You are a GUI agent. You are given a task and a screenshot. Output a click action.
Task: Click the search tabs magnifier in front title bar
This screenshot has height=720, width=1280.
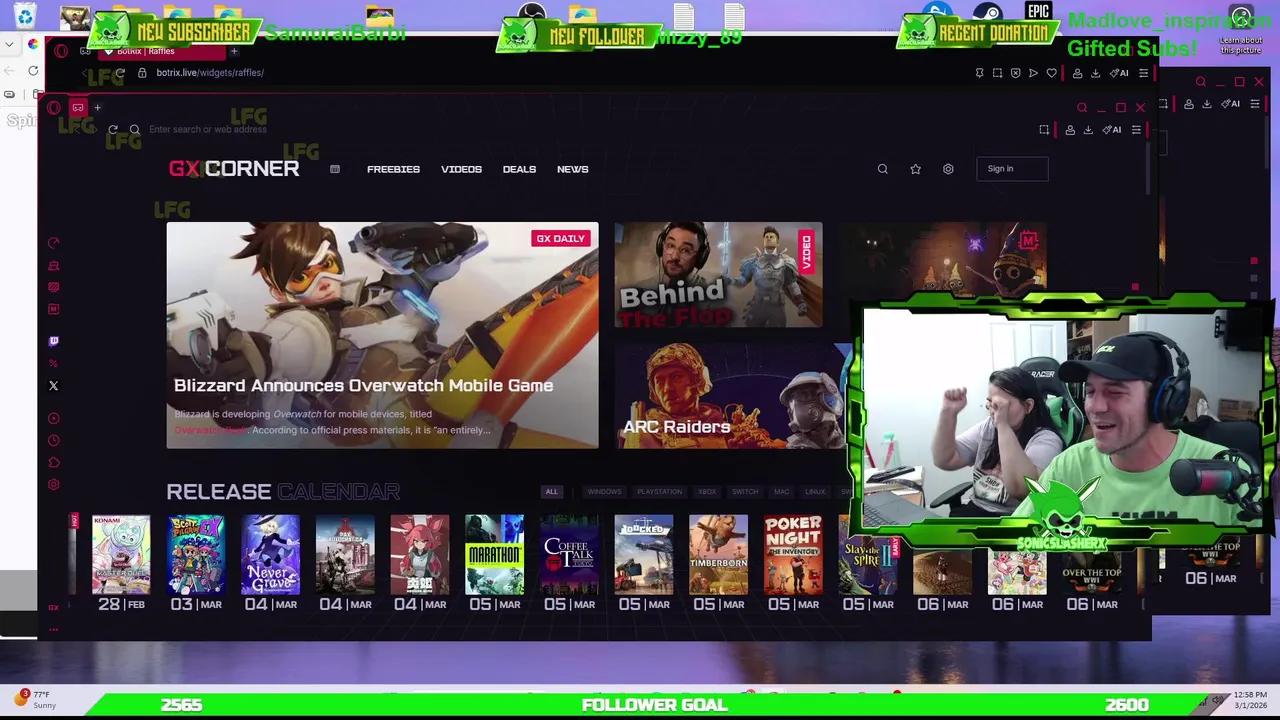pos(1082,108)
